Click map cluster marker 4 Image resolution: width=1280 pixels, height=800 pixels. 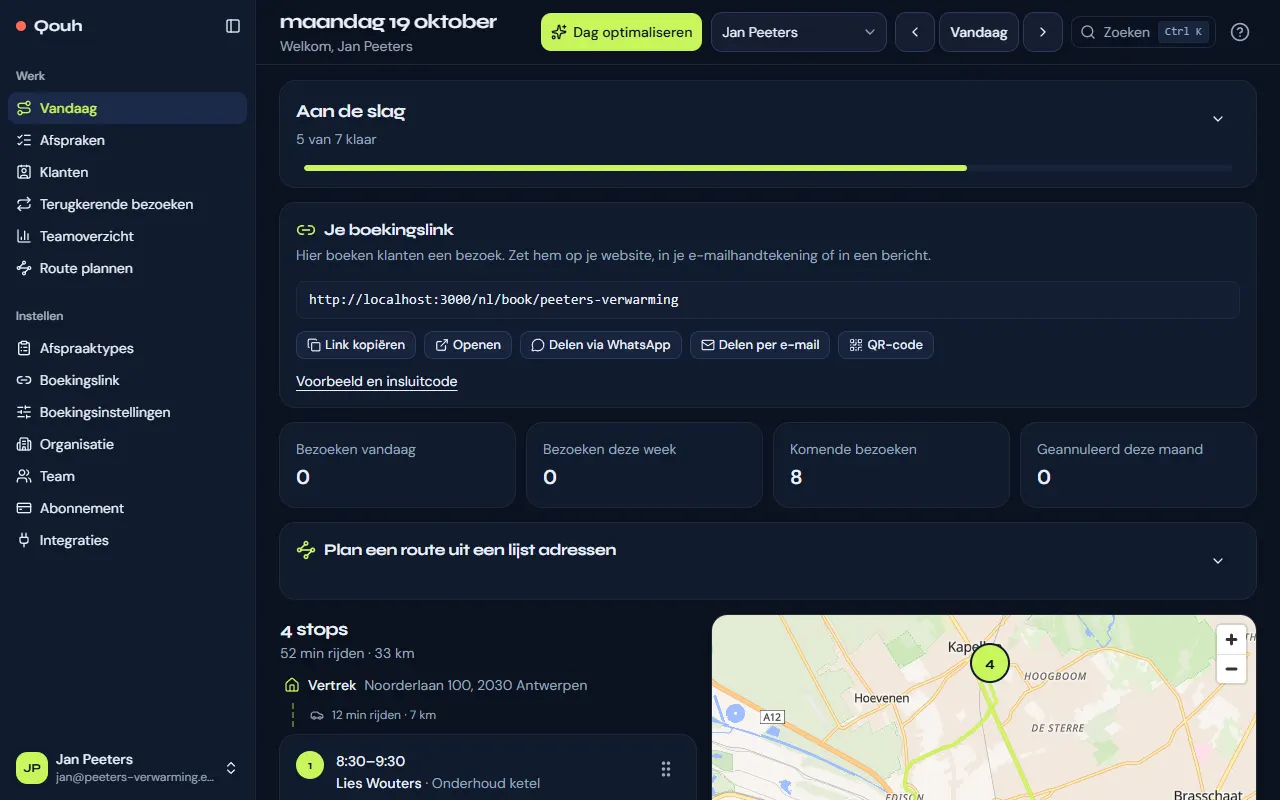coord(990,663)
